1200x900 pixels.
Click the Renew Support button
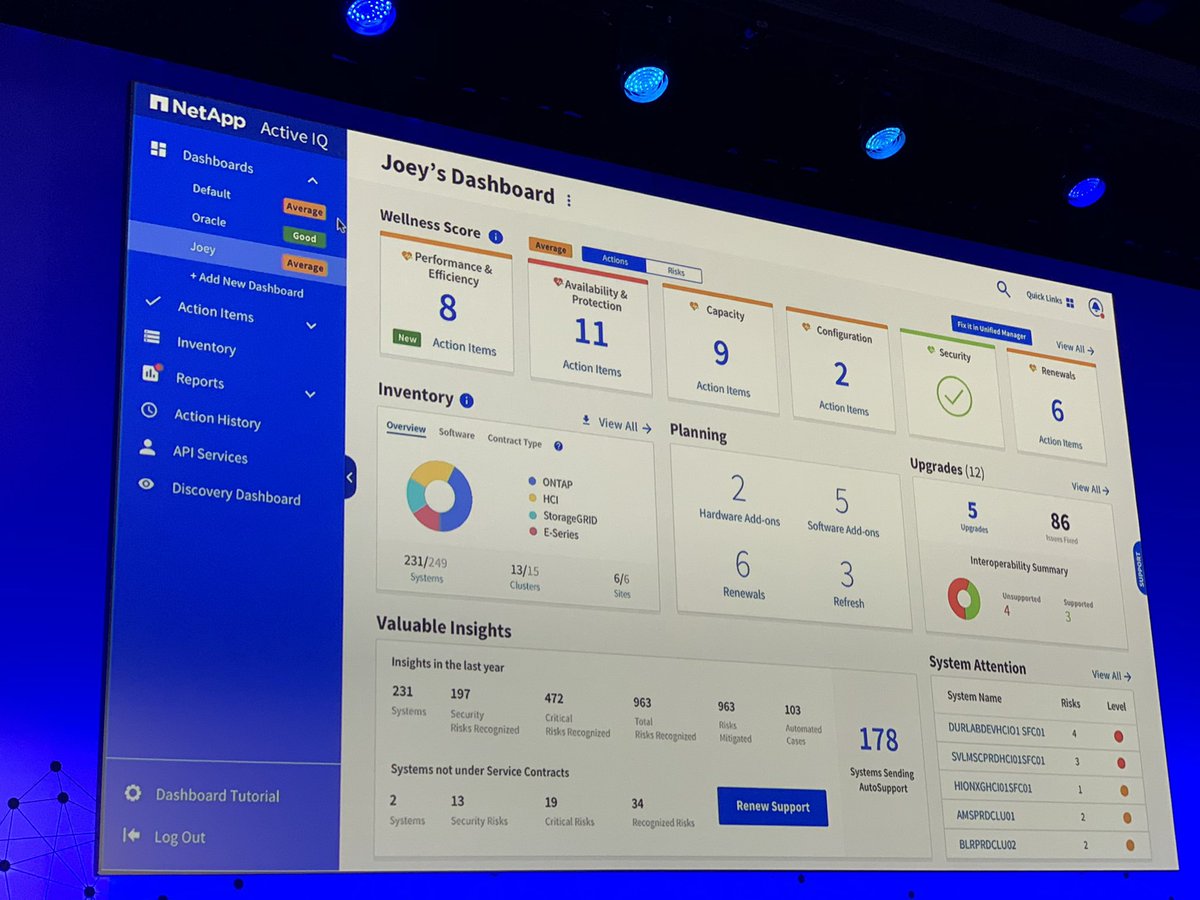[772, 806]
